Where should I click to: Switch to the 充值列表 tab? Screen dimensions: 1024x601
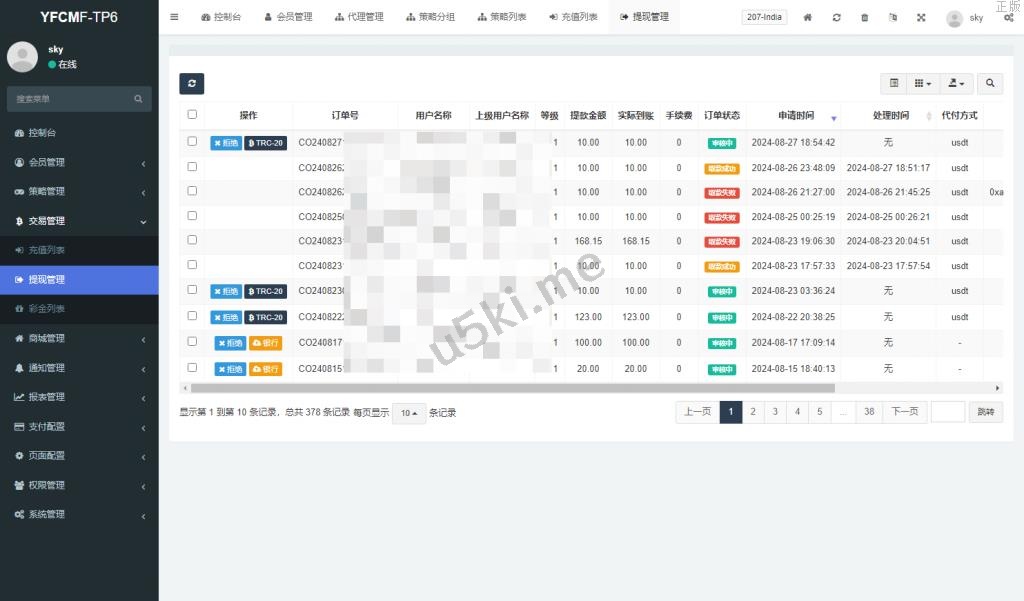(x=574, y=17)
